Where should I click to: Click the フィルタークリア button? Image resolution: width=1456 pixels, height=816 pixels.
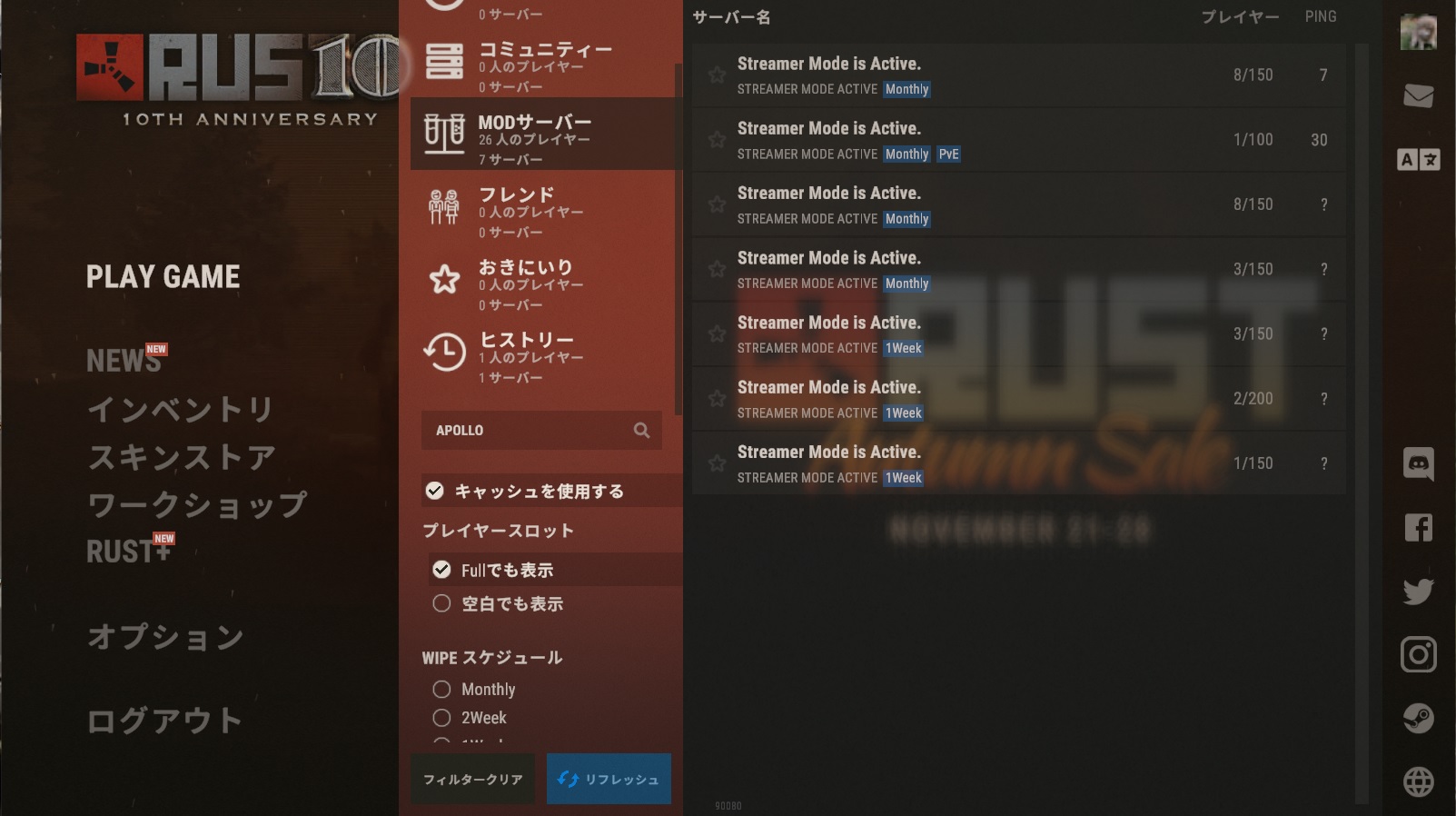472,779
